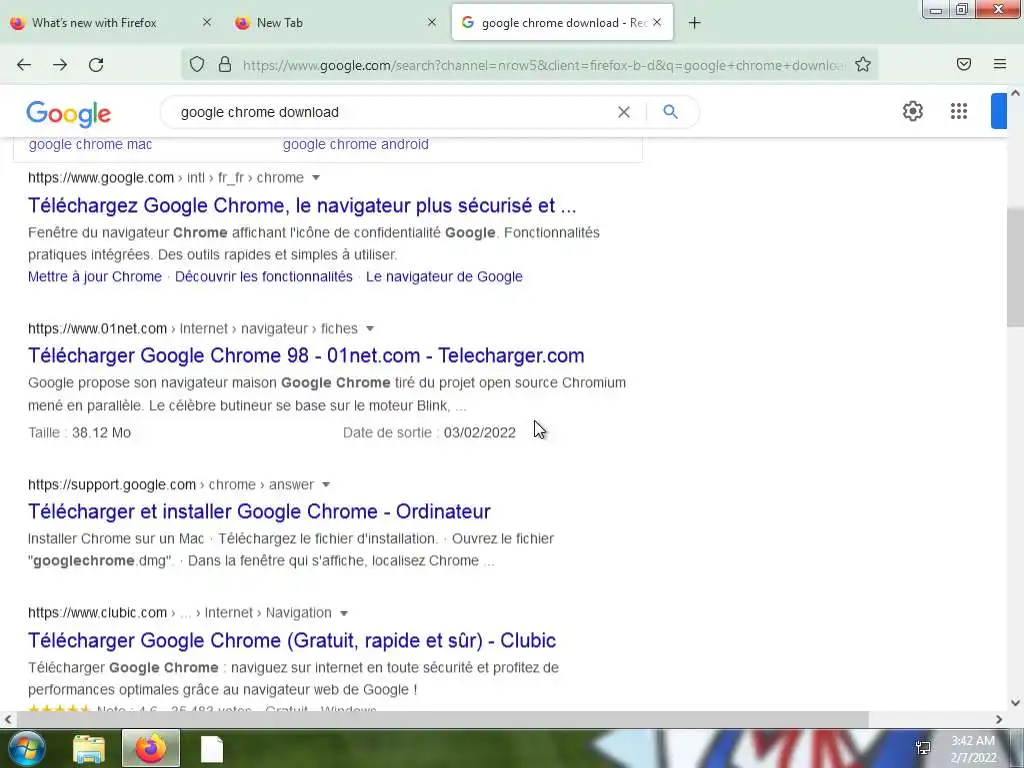Expand options for google.com chrome result
Viewport: 1024px width, 768px height.
click(x=316, y=178)
